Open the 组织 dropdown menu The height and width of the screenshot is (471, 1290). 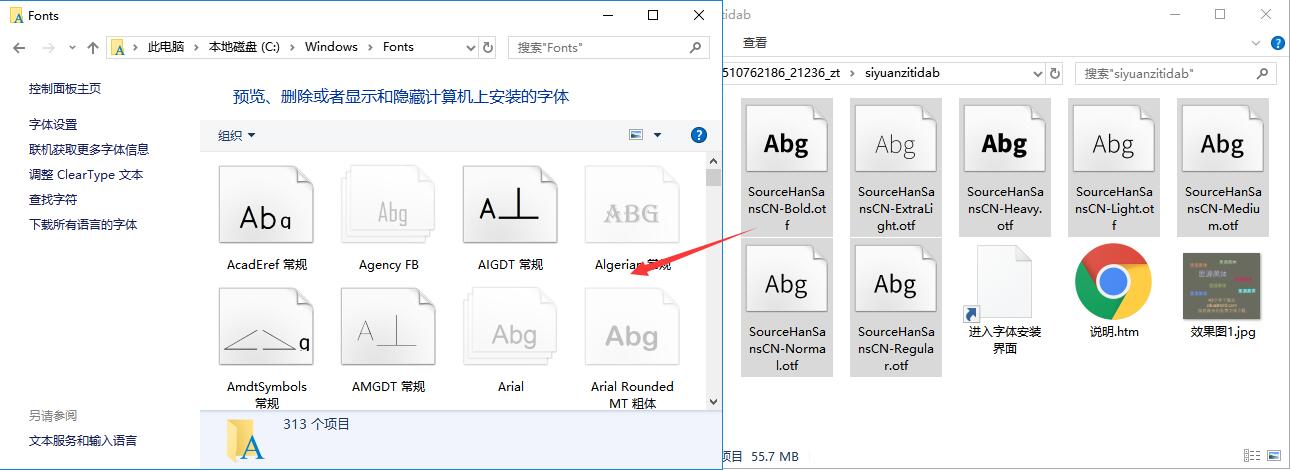point(237,135)
